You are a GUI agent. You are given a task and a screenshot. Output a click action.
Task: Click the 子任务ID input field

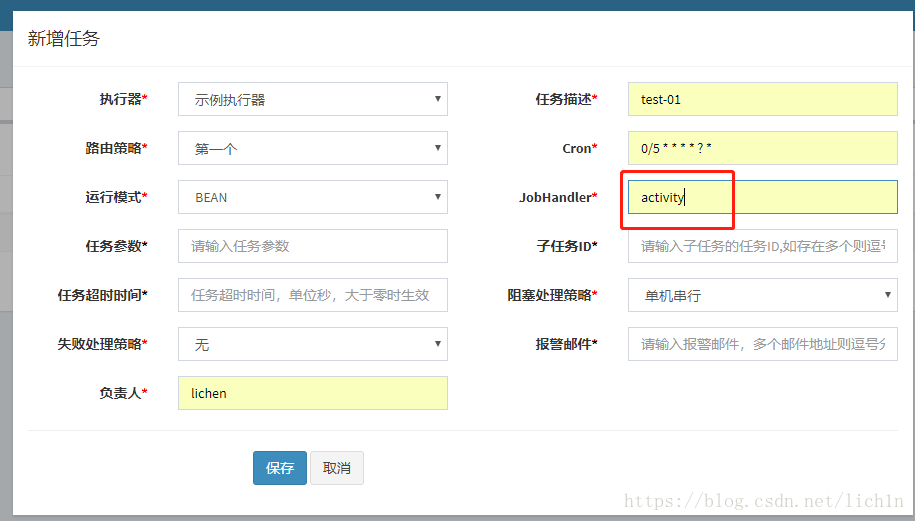[762, 246]
